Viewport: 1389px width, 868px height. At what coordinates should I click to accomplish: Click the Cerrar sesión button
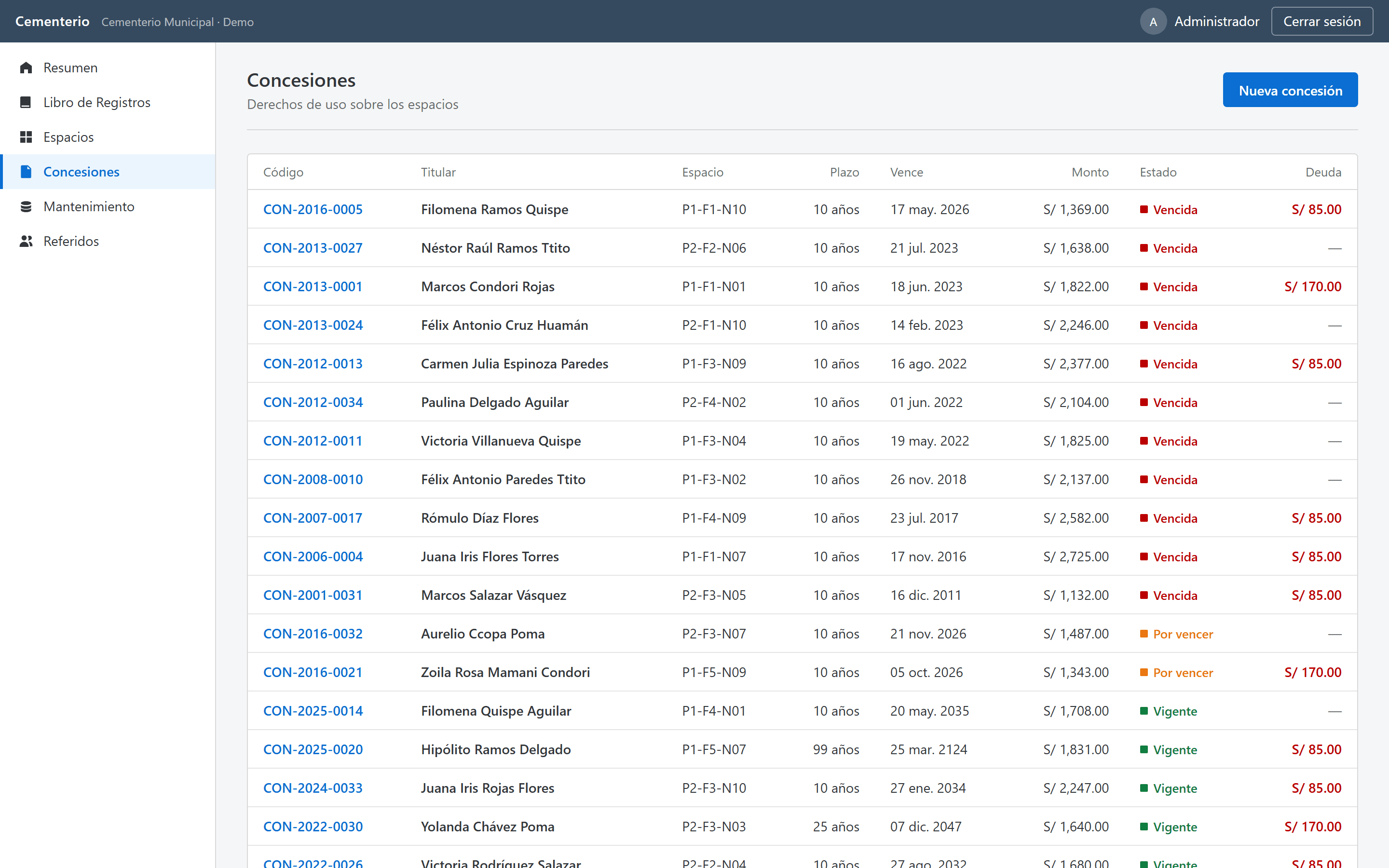1321,21
